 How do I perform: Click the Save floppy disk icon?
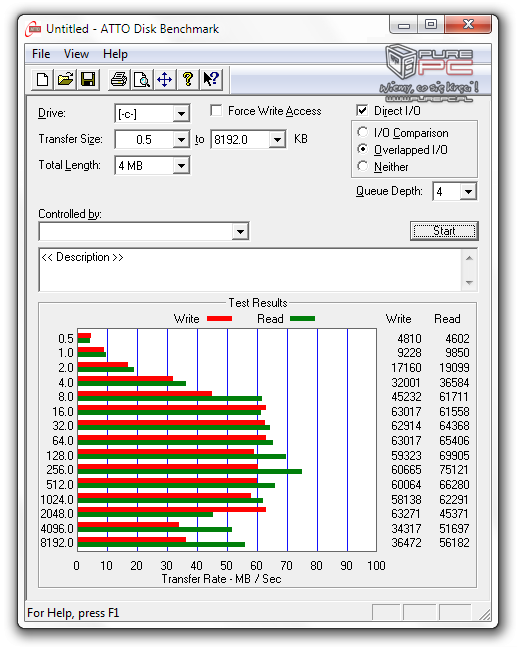(88, 79)
